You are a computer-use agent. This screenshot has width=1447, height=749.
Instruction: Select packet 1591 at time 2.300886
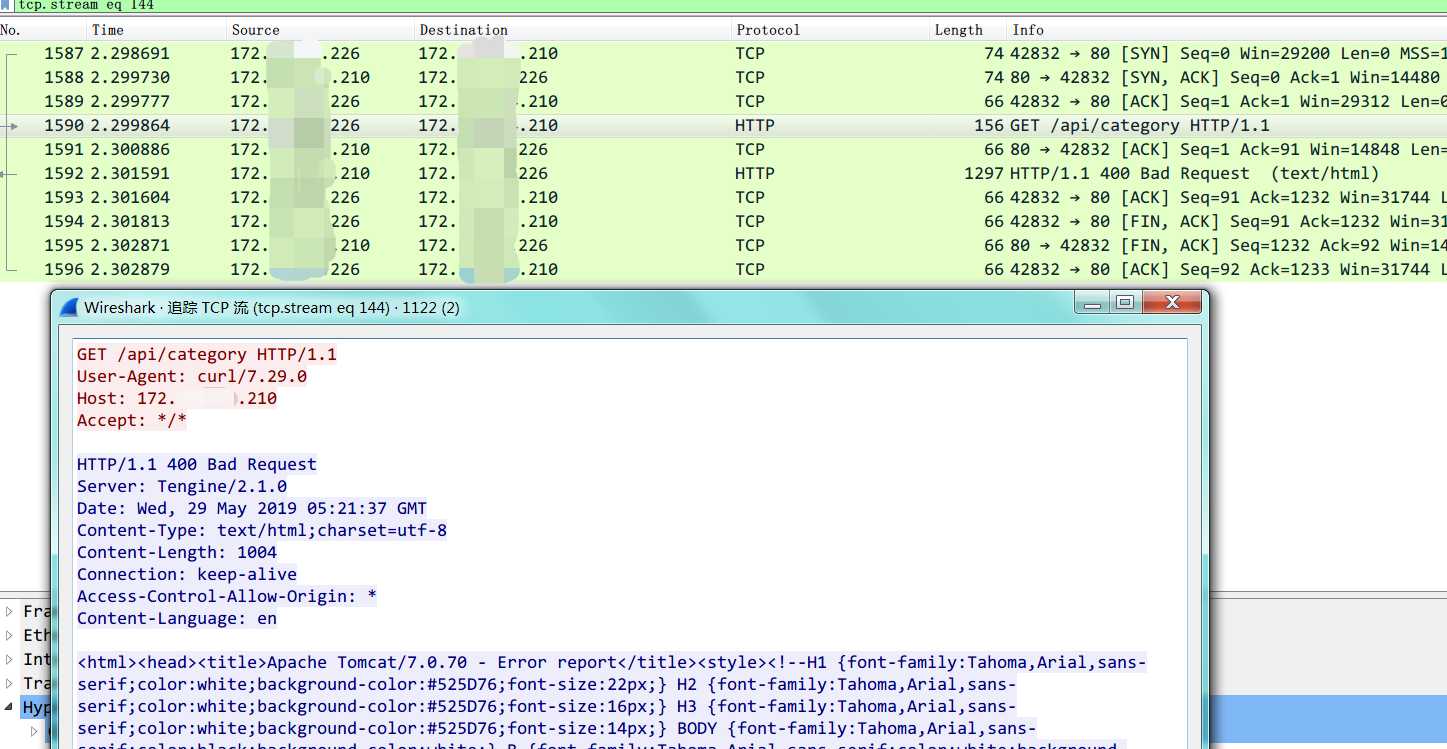[x=723, y=149]
